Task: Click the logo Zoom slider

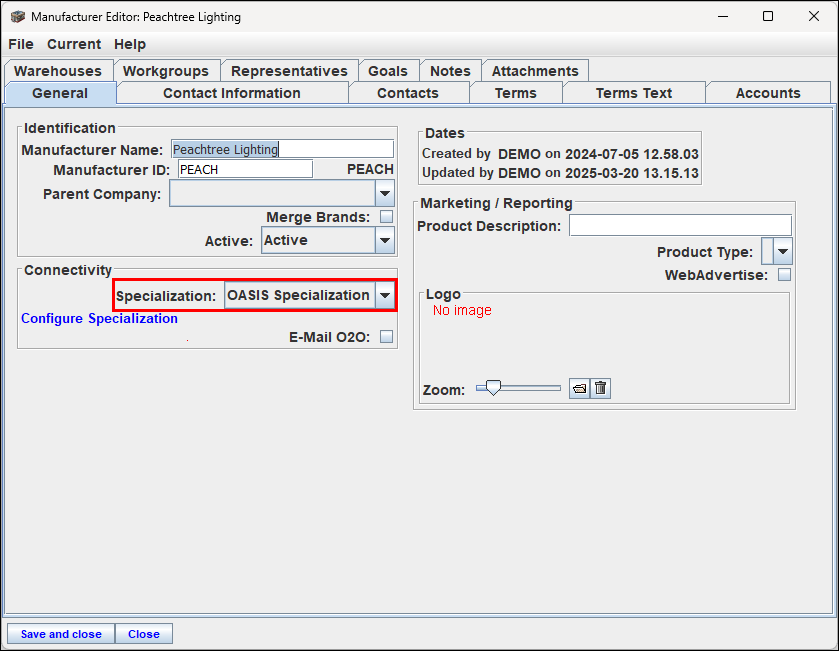Action: point(518,388)
